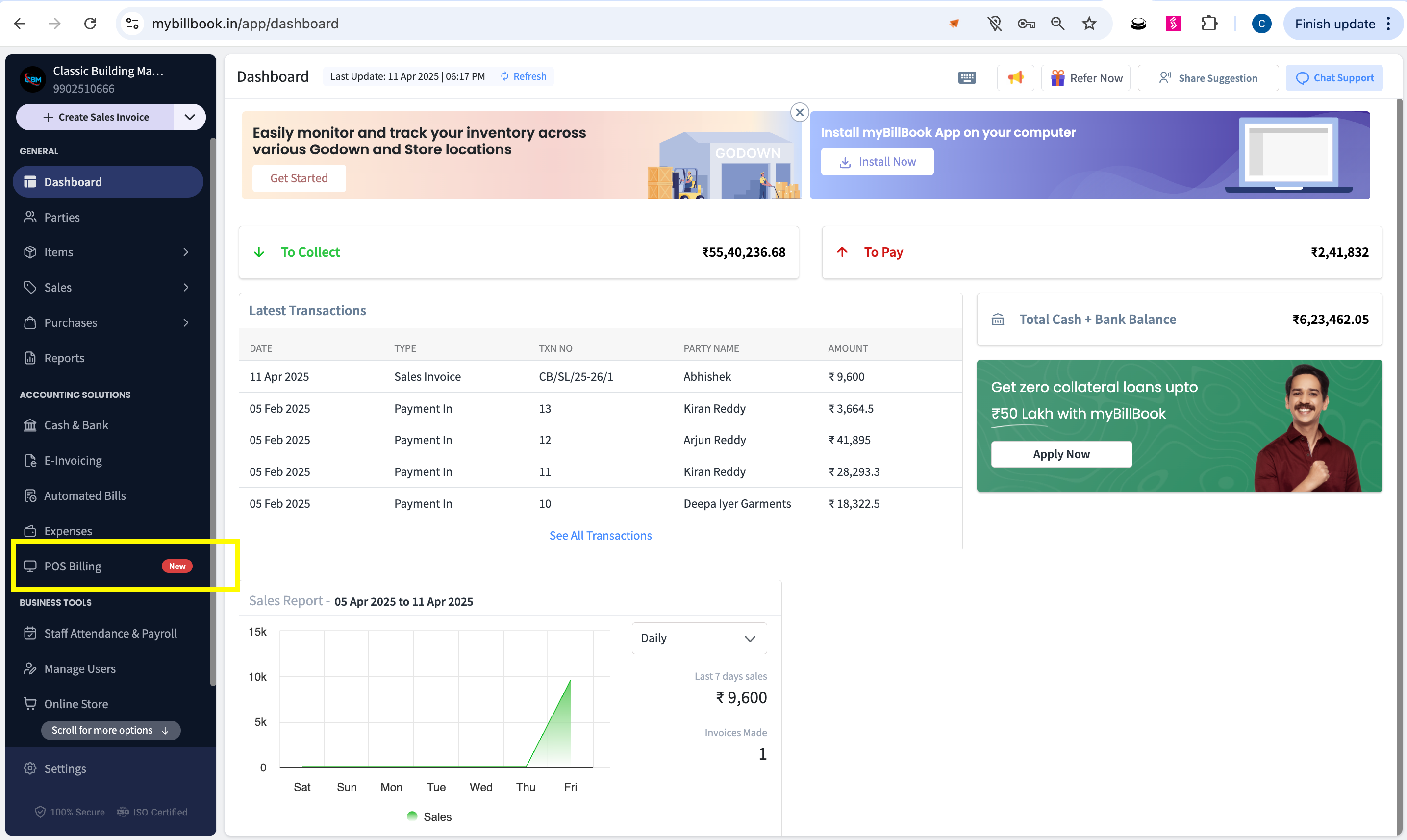Click the New badge on POS Billing

coord(177,566)
